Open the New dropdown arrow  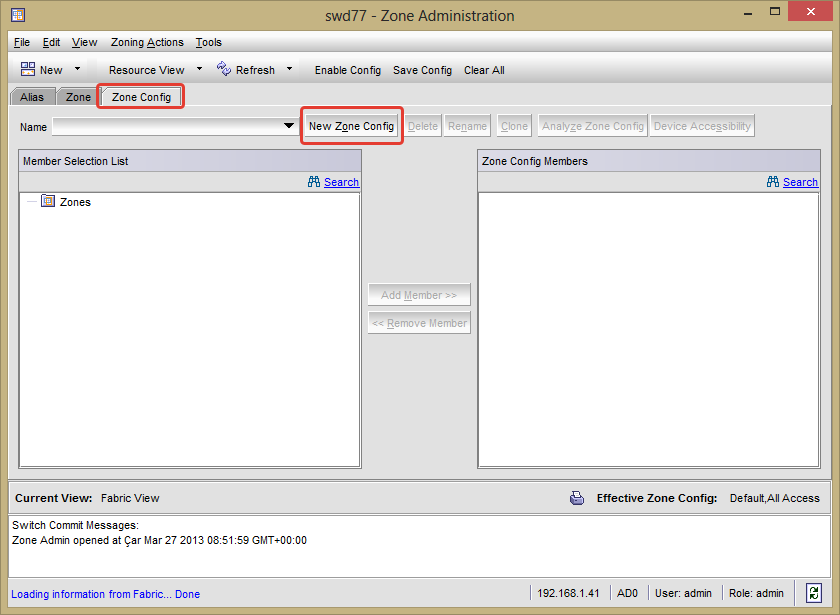click(x=77, y=69)
